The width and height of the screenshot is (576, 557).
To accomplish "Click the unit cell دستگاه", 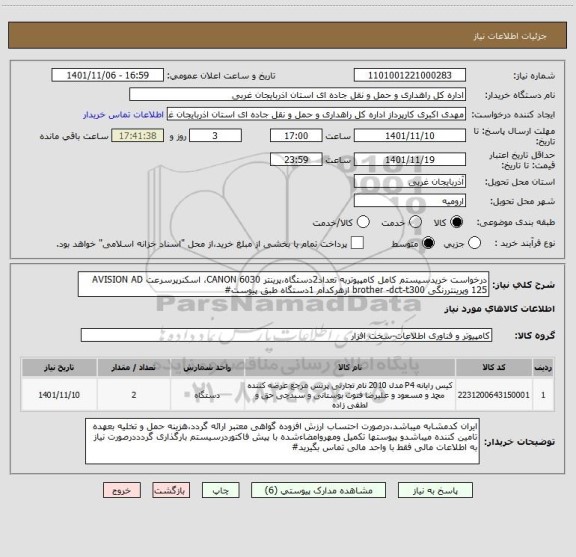I will click(207, 395).
